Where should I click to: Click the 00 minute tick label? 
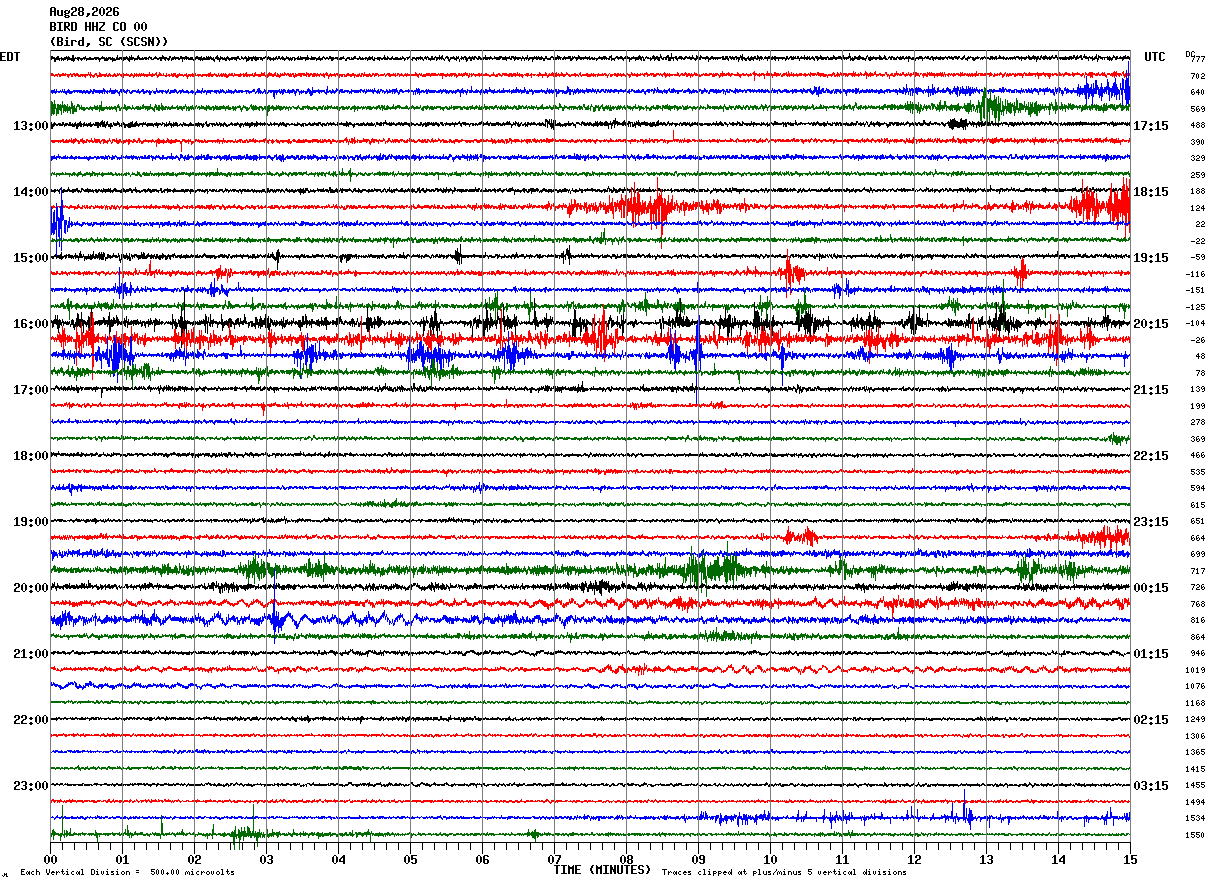coord(51,860)
